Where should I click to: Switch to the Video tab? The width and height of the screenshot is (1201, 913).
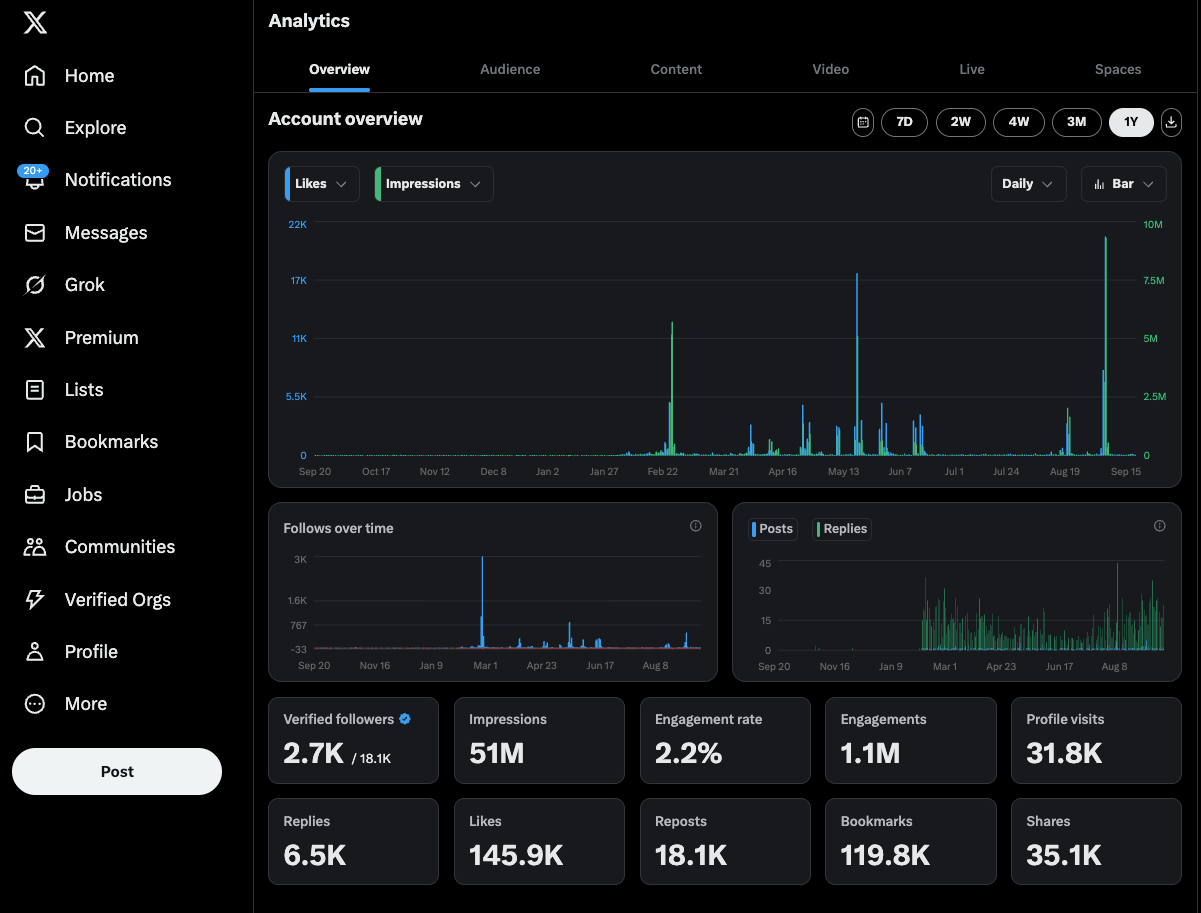(831, 69)
